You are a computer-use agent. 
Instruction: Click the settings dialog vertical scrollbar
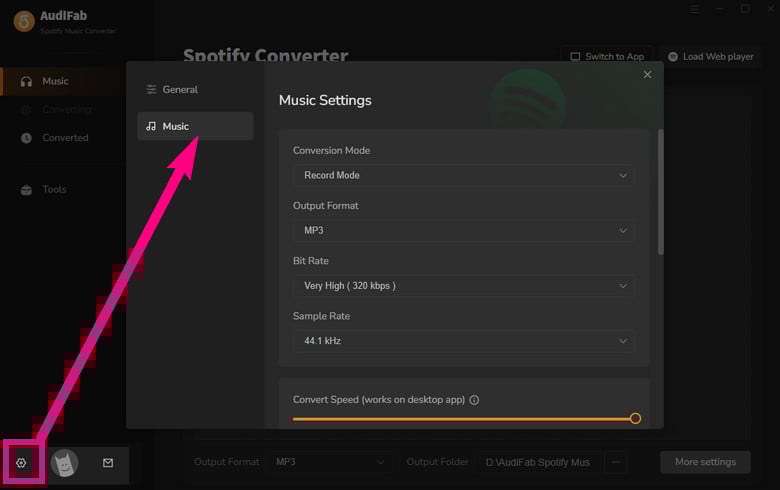(661, 192)
